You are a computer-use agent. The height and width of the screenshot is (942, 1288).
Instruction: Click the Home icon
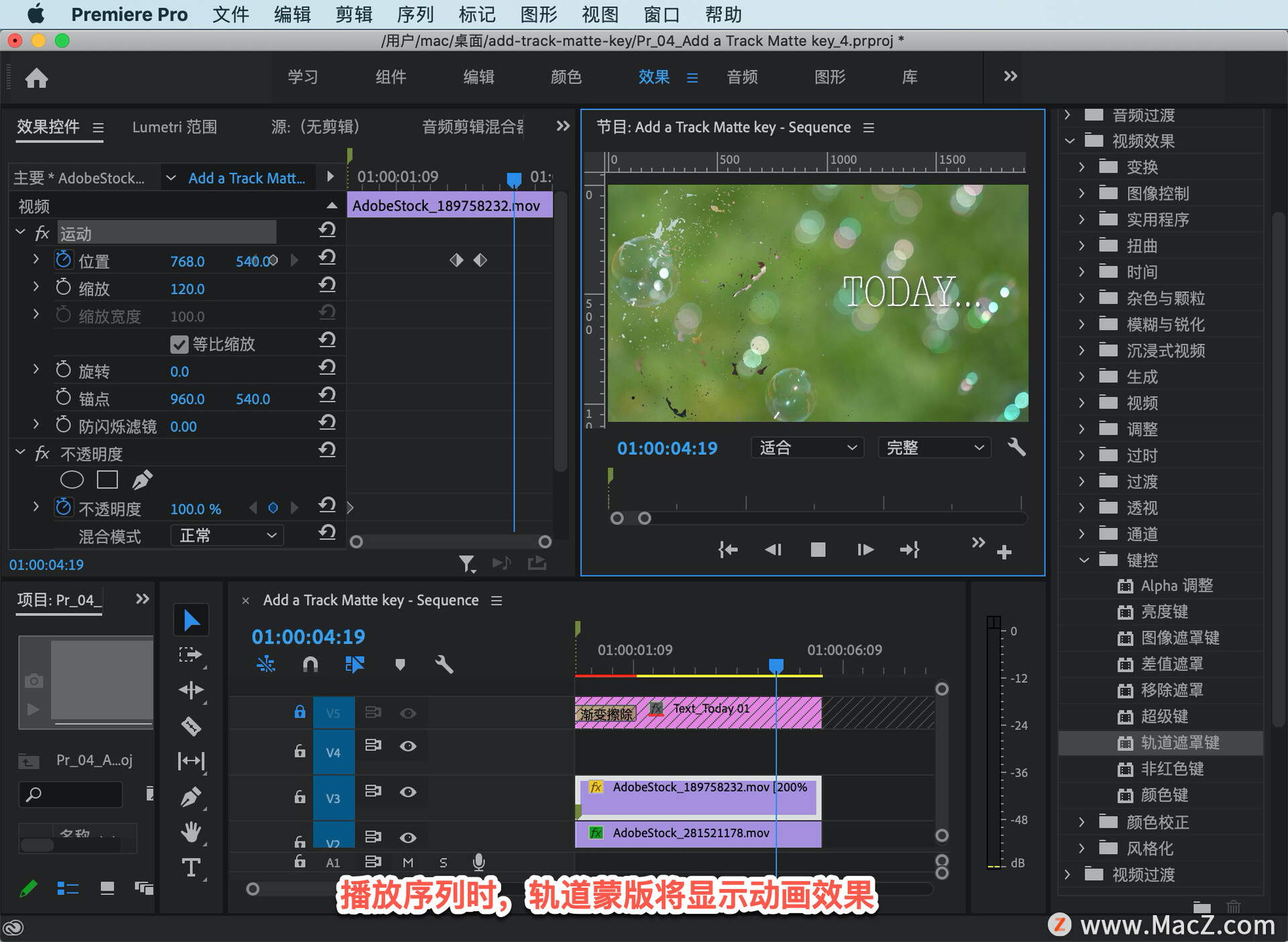(37, 78)
